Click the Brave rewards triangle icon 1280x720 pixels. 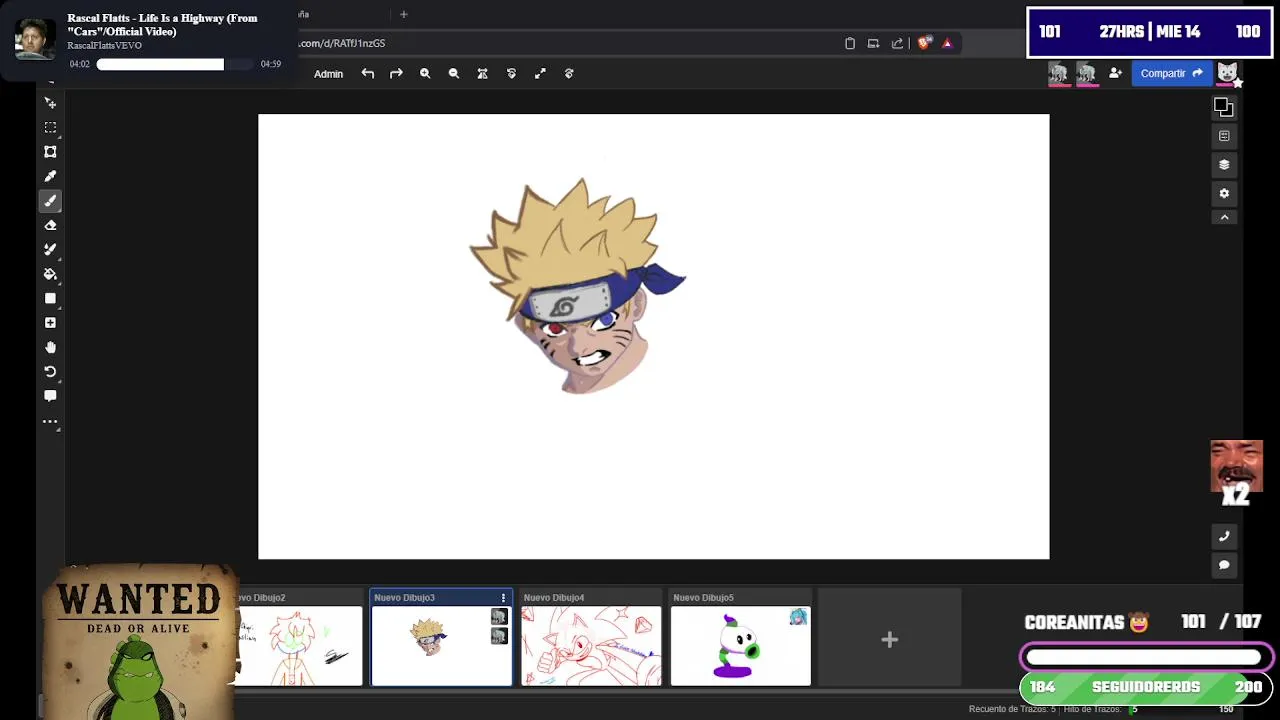[947, 43]
